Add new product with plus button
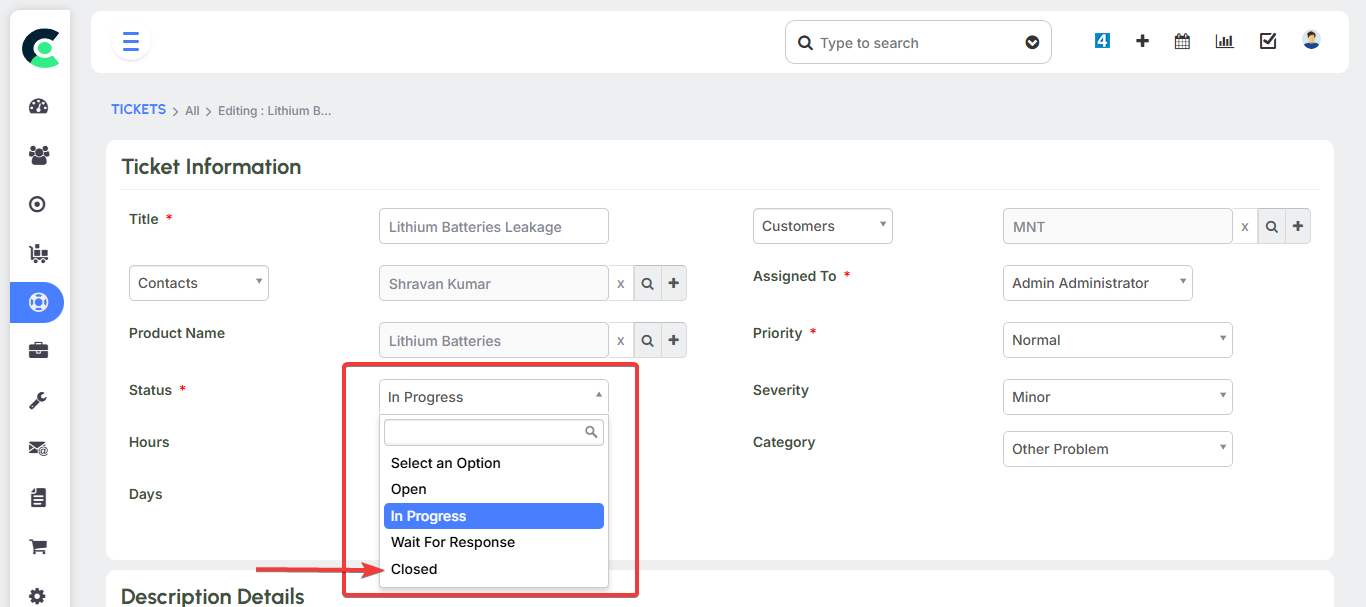Screen dimensions: 1366x607 (673, 341)
